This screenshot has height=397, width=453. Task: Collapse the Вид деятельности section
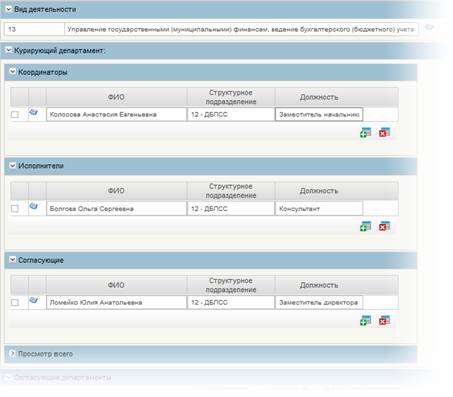9,9
